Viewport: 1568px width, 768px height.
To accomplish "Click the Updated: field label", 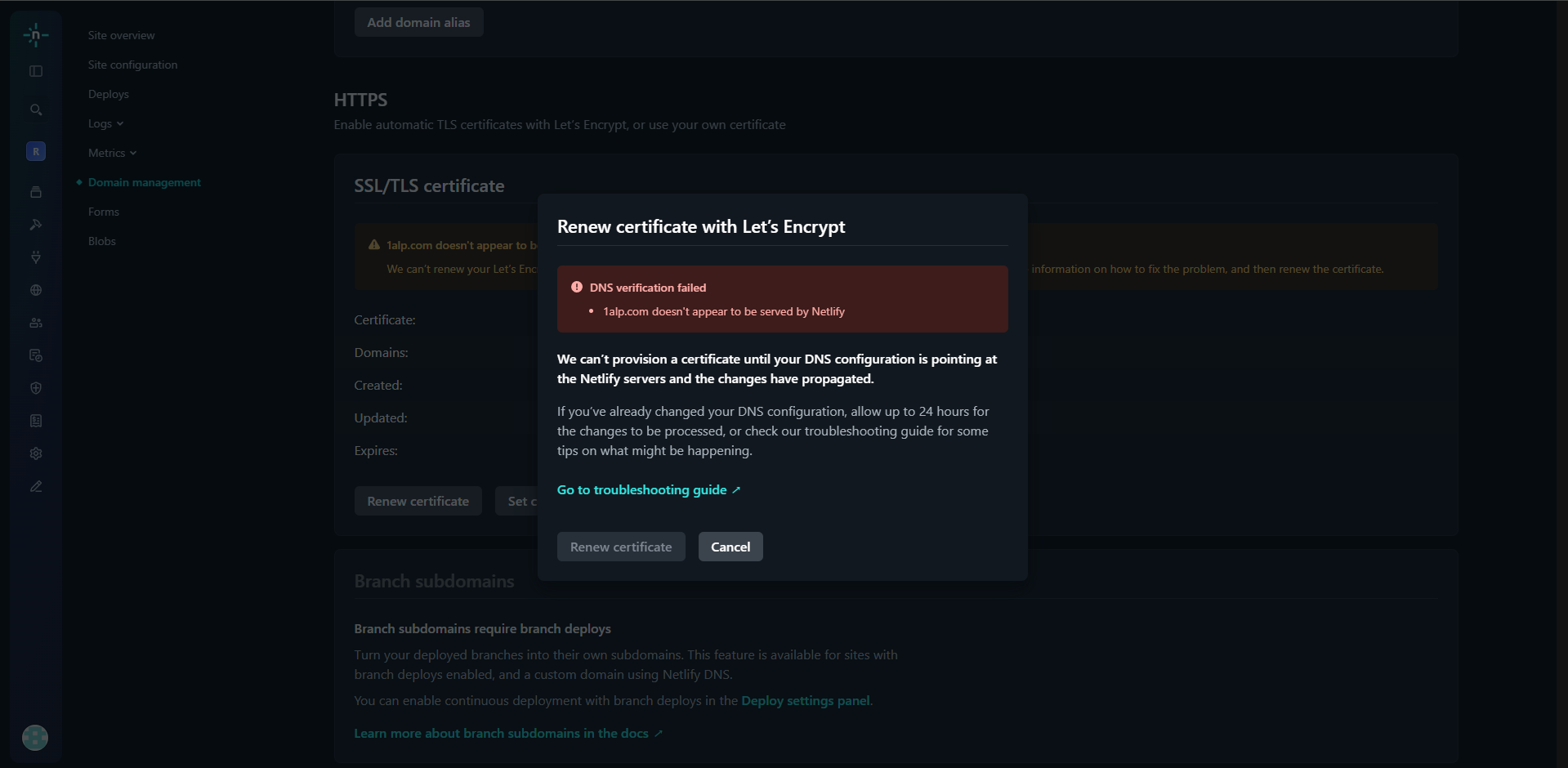I will pos(381,417).
